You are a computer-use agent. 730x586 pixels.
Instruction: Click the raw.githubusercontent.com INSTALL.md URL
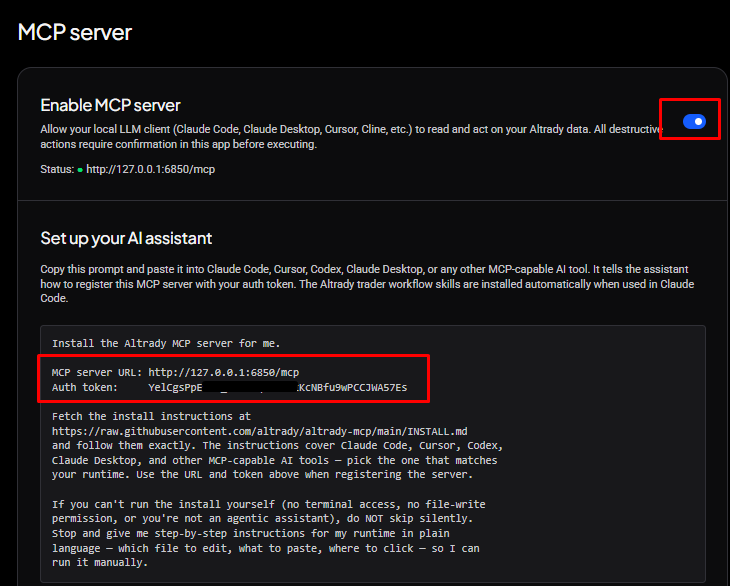[259, 431]
